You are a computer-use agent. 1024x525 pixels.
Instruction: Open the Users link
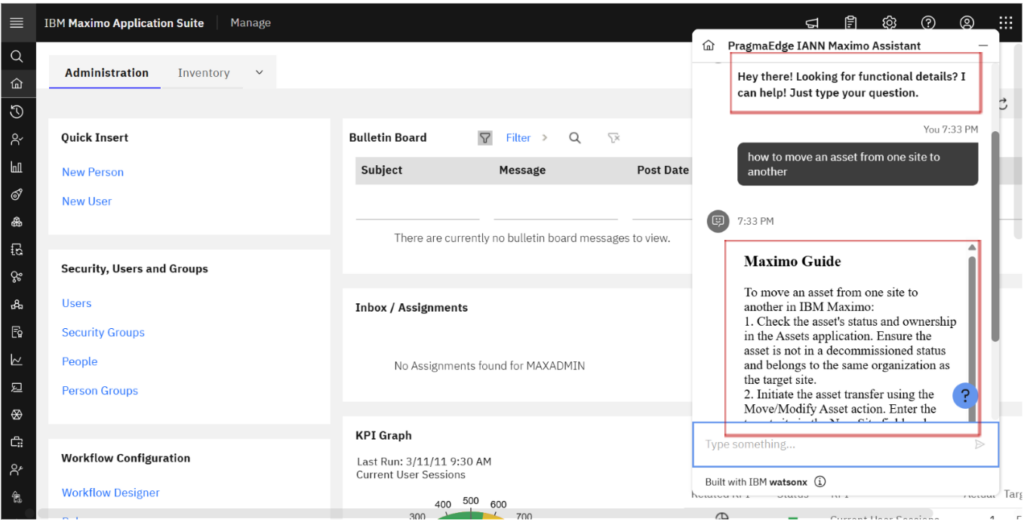(76, 303)
